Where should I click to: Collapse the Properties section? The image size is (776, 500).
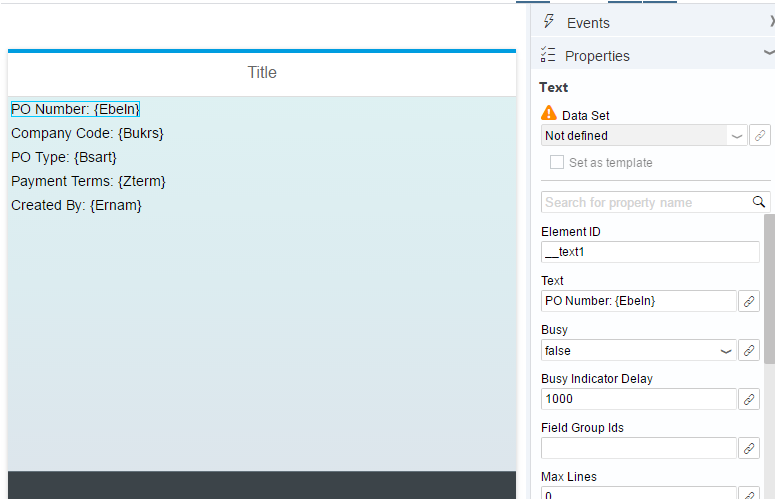point(769,52)
